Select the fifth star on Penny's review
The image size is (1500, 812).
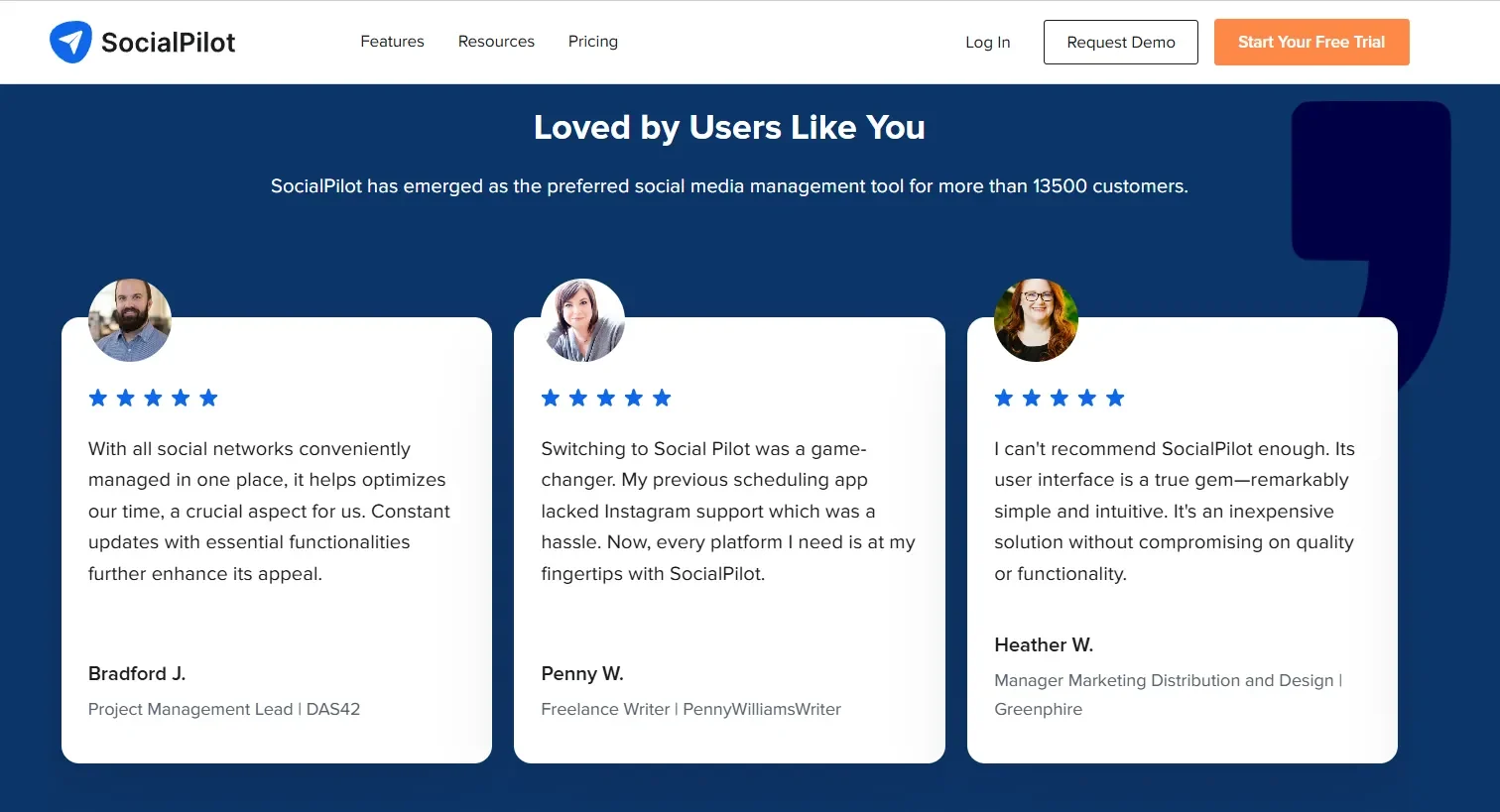[662, 398]
